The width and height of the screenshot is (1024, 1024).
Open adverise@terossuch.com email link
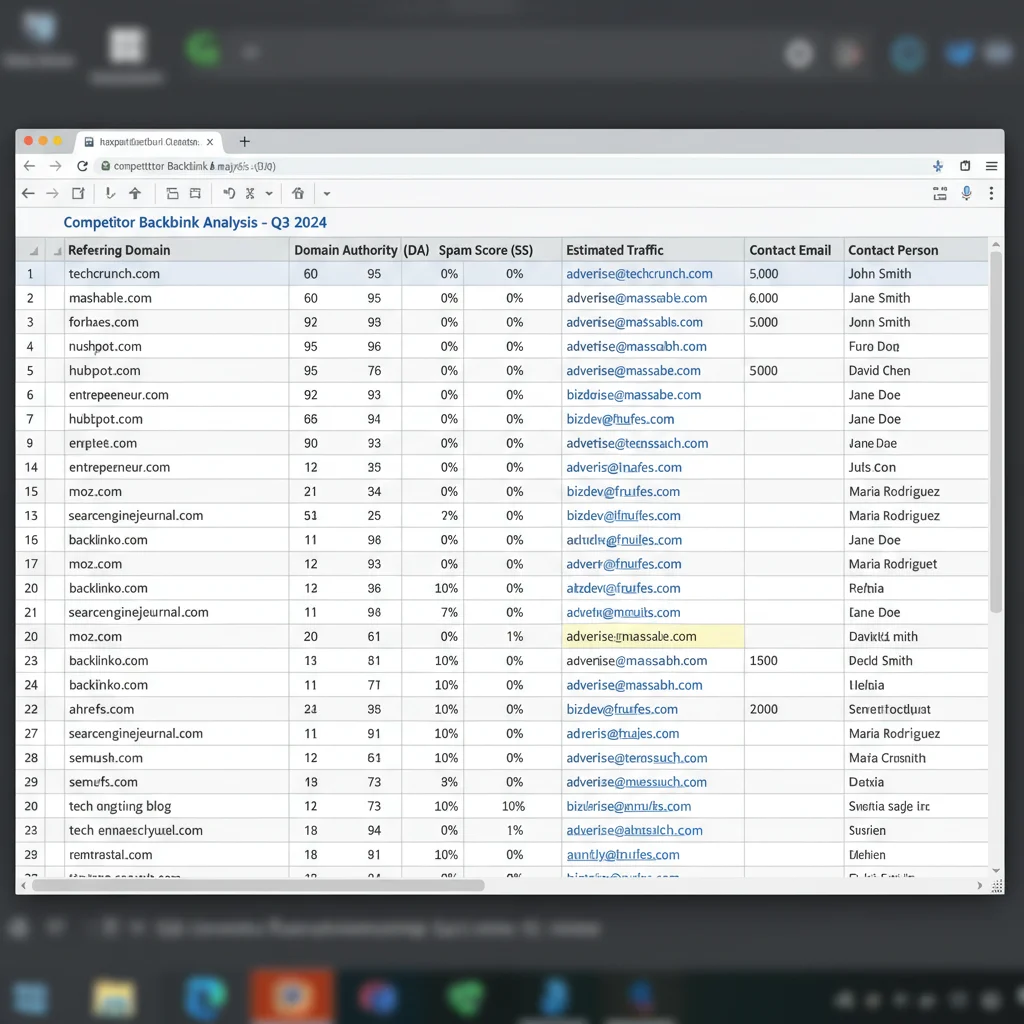click(x=636, y=758)
